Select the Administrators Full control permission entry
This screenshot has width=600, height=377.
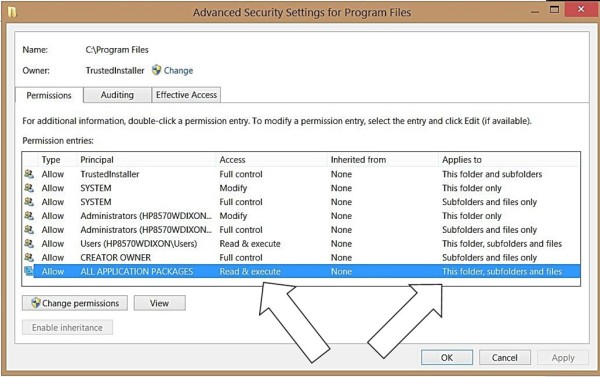(301, 230)
